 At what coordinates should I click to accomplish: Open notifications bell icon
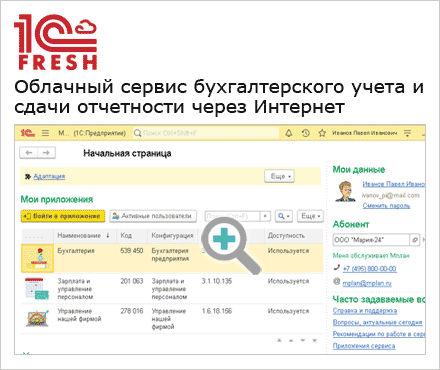click(x=289, y=133)
